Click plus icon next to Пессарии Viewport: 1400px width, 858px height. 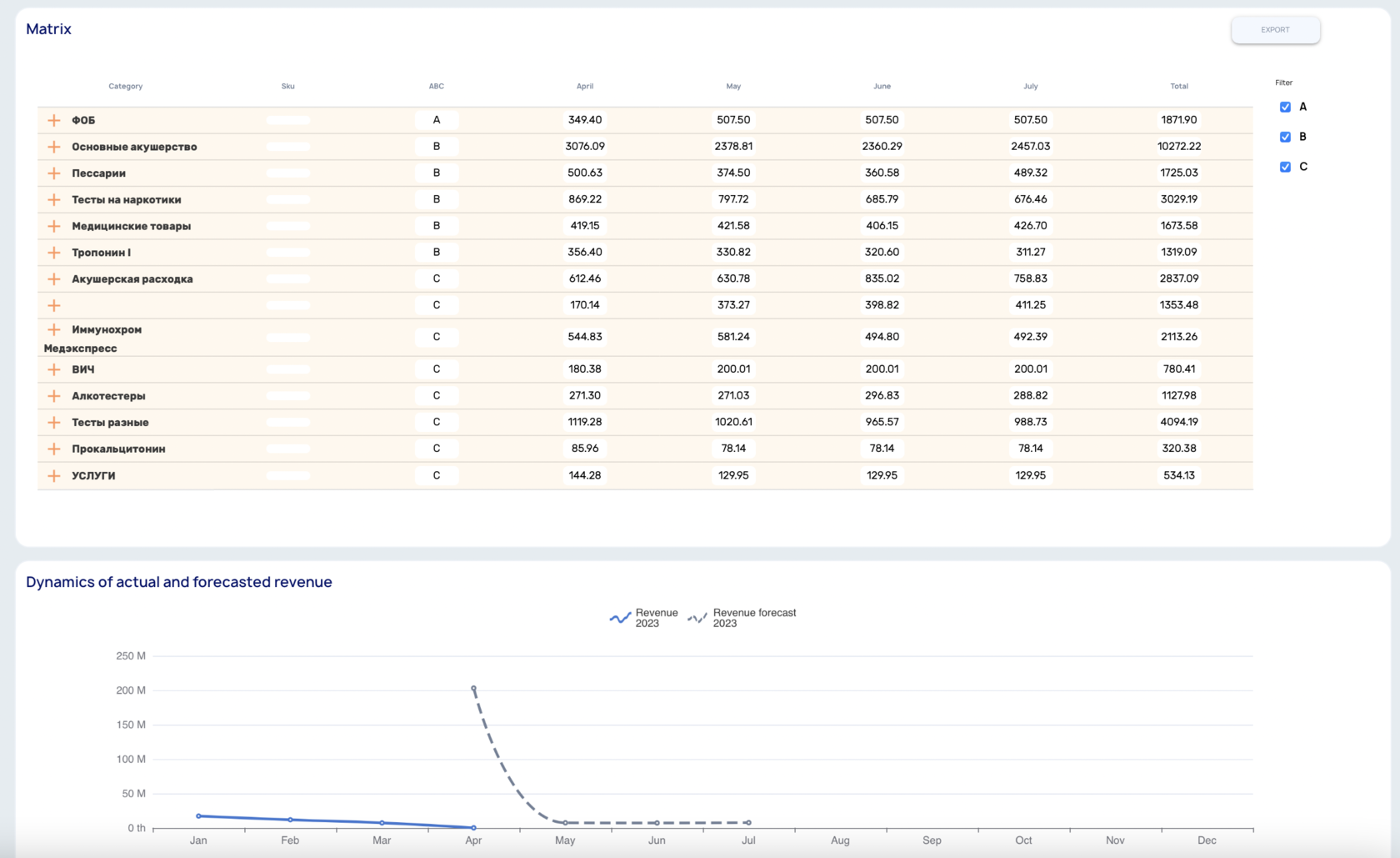pos(54,173)
